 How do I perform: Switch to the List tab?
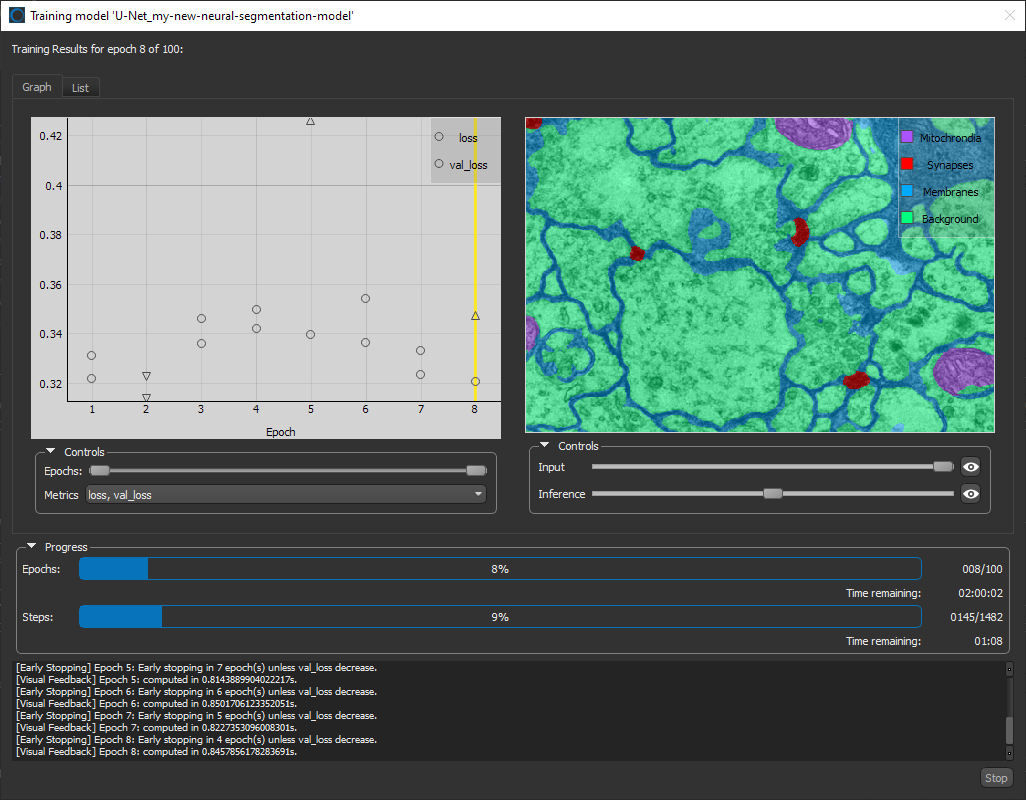pyautogui.click(x=80, y=88)
